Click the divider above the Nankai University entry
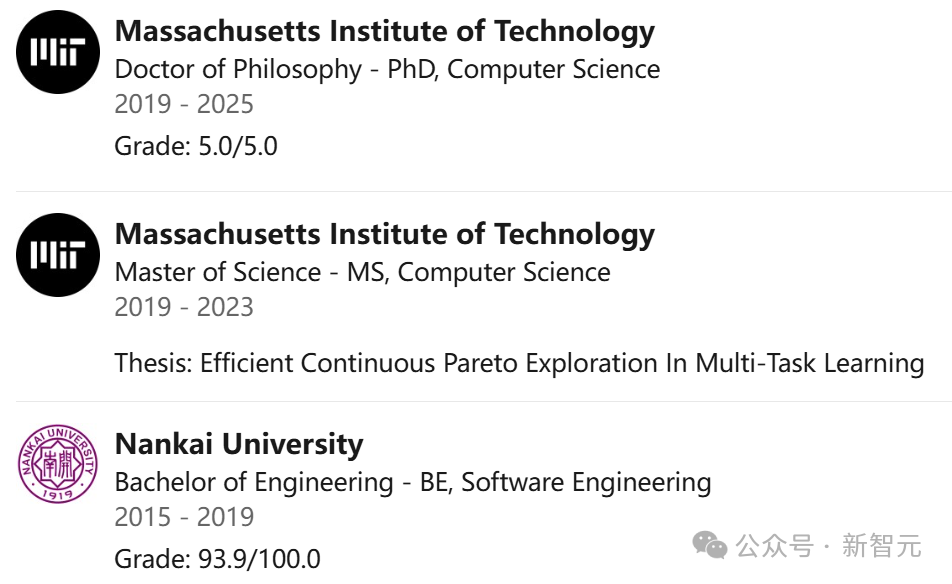This screenshot has width=952, height=584. [x=484, y=401]
